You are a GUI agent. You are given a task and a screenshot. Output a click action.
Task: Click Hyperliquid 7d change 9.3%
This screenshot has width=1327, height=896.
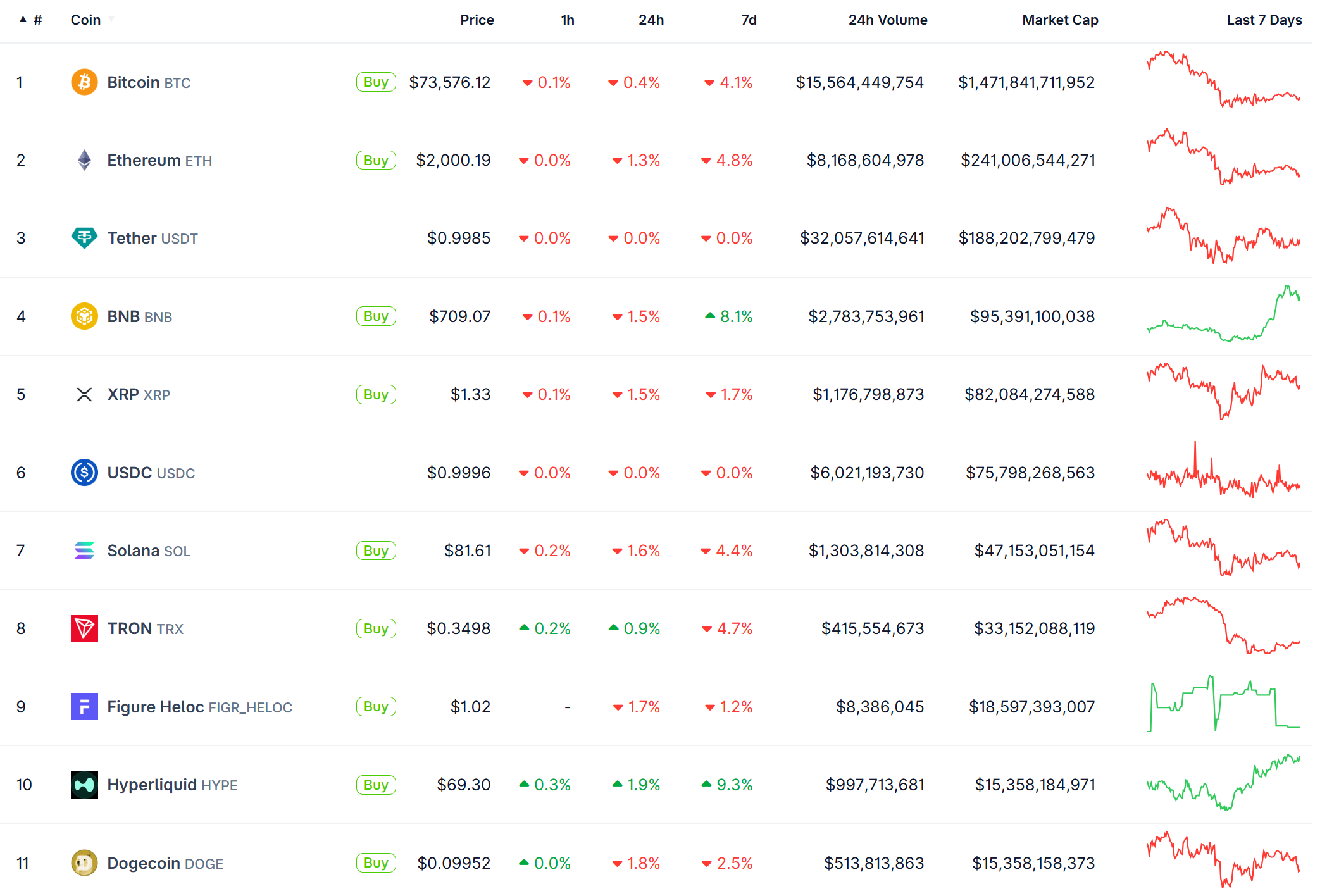click(727, 785)
